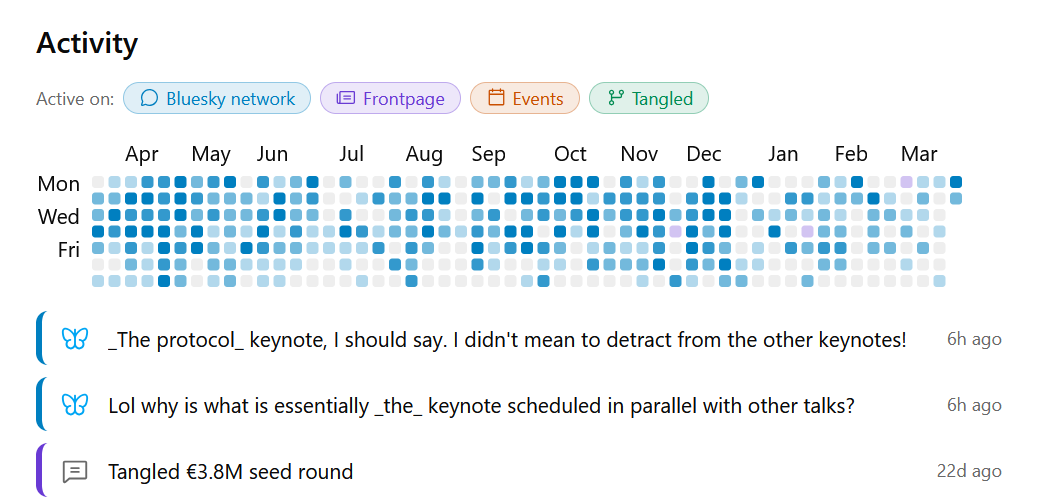Viewport: 1042px width, 504px height.
Task: Select the purple heatmap cell in Monday row
Action: (906, 182)
